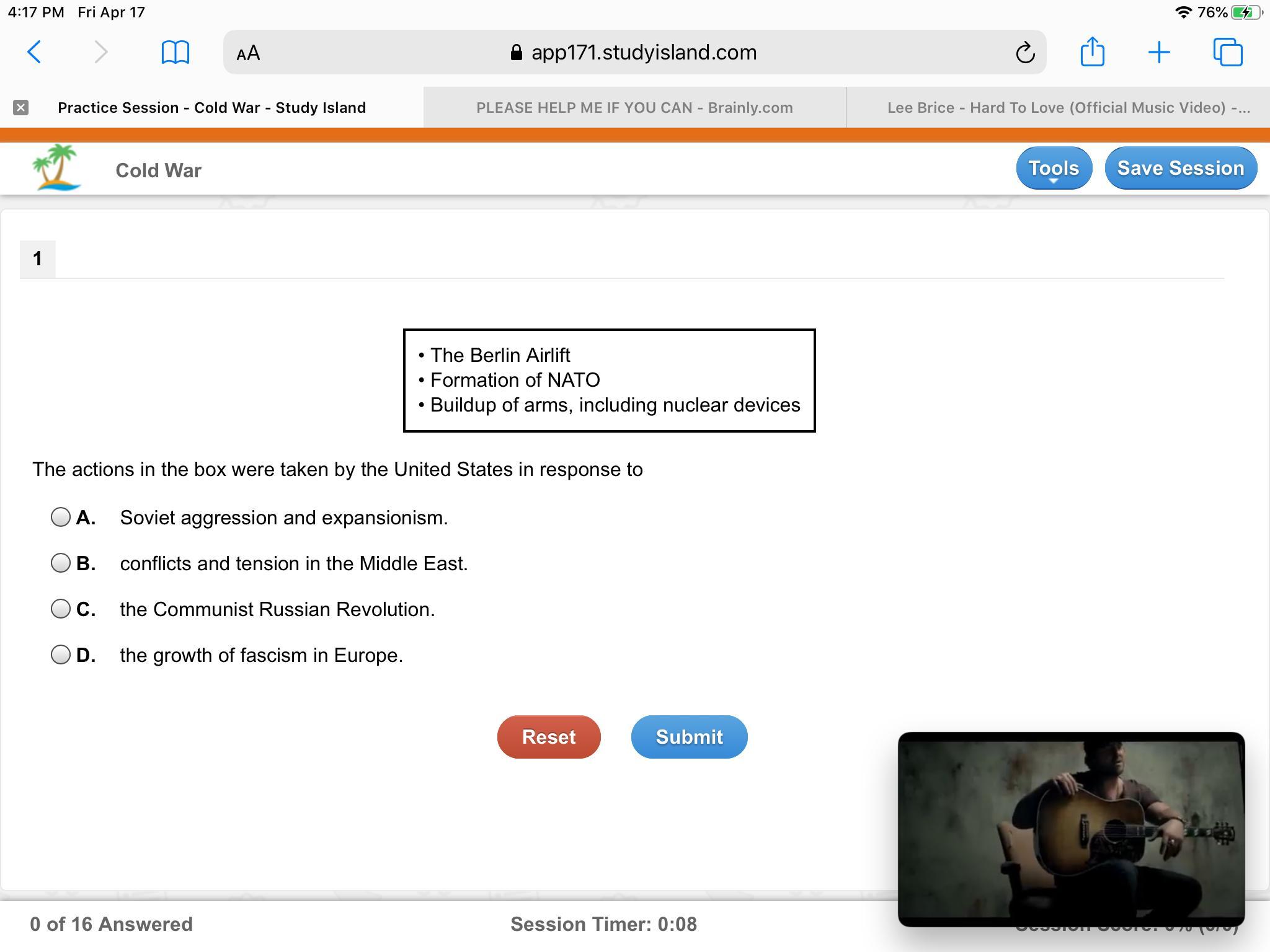
Task: Choose option D, growth of fascism
Action: pos(61,654)
